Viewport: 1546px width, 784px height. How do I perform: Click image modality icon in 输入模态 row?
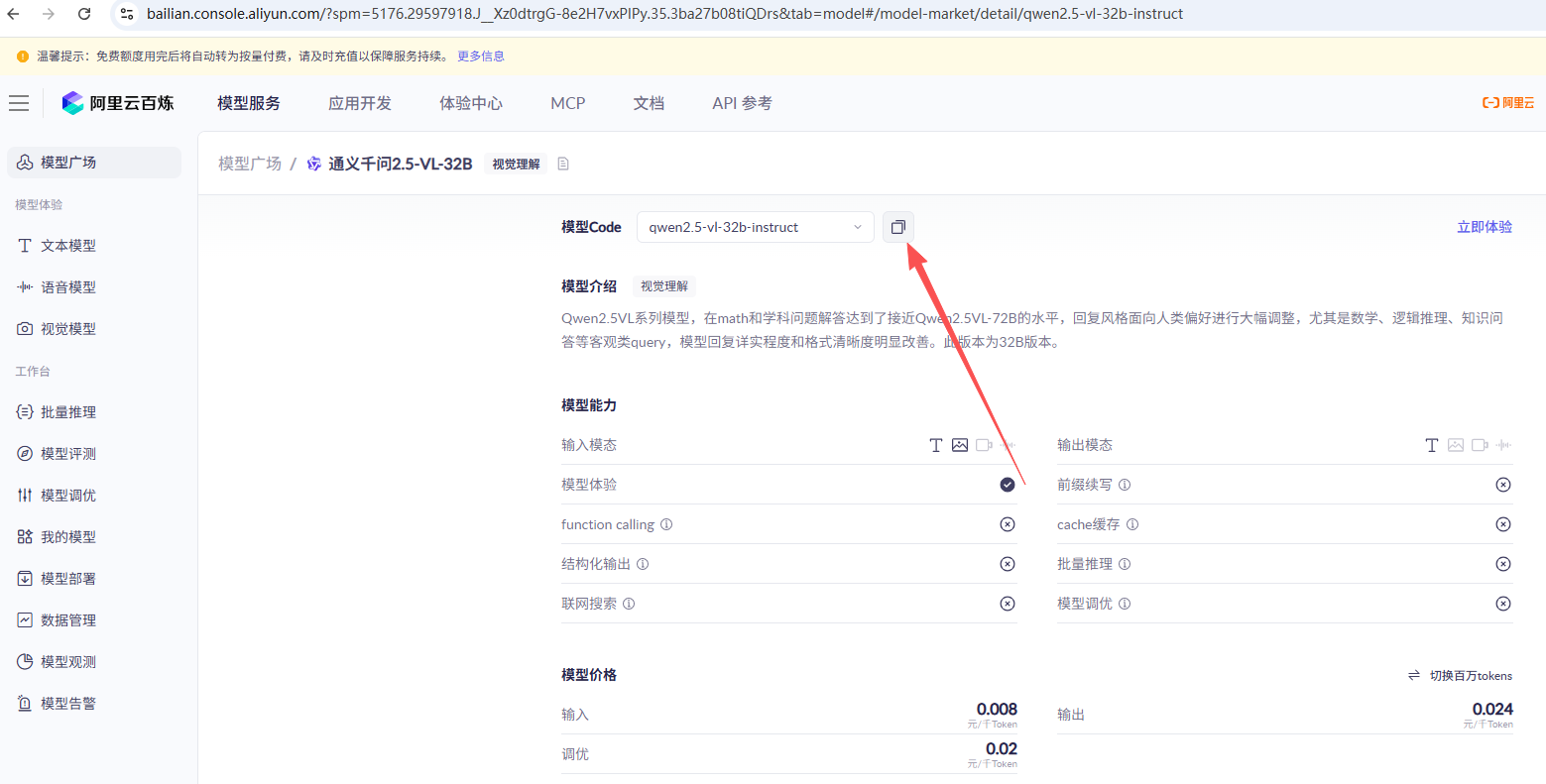[x=960, y=445]
